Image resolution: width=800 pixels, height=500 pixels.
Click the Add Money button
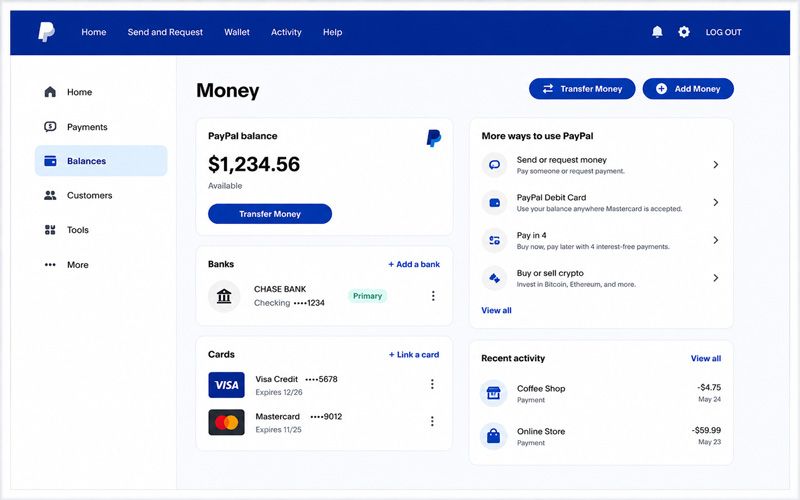(x=688, y=89)
